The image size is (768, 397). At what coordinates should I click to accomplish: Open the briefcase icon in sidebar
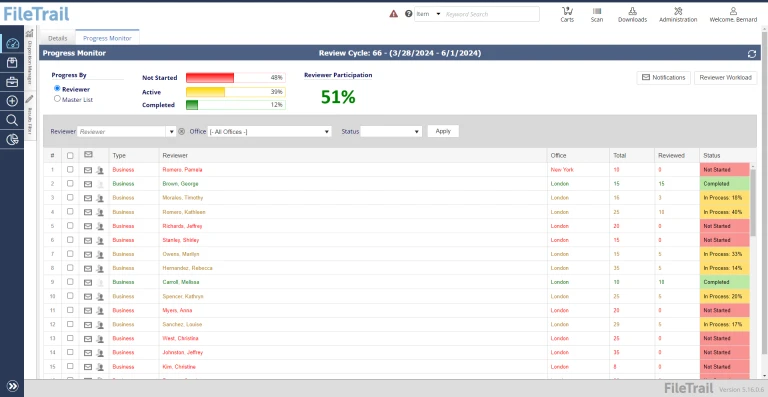point(12,82)
